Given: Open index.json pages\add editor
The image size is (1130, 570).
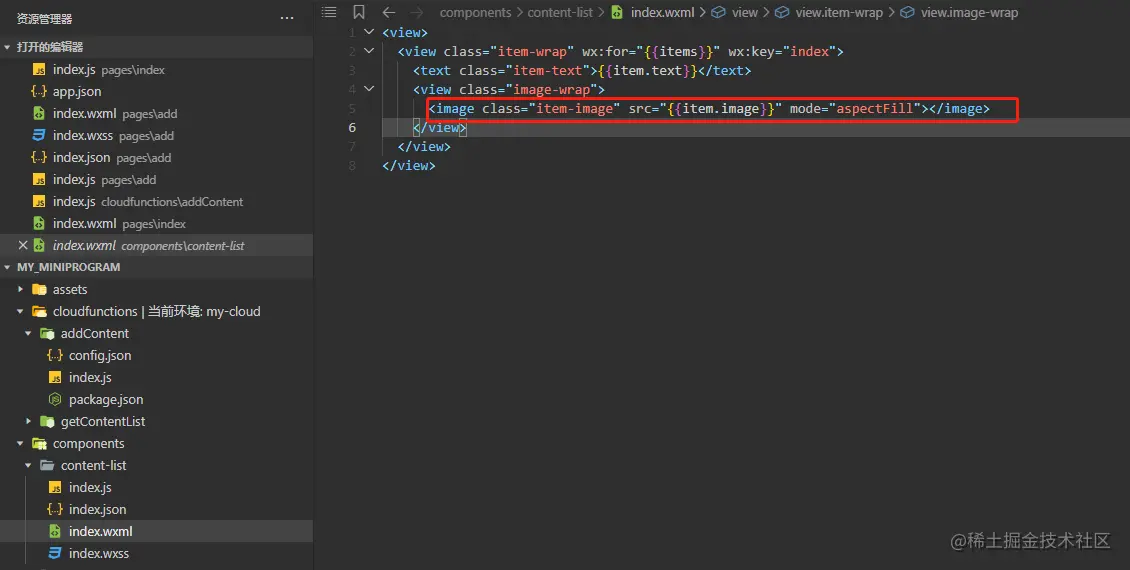Looking at the screenshot, I should [x=156, y=158].
